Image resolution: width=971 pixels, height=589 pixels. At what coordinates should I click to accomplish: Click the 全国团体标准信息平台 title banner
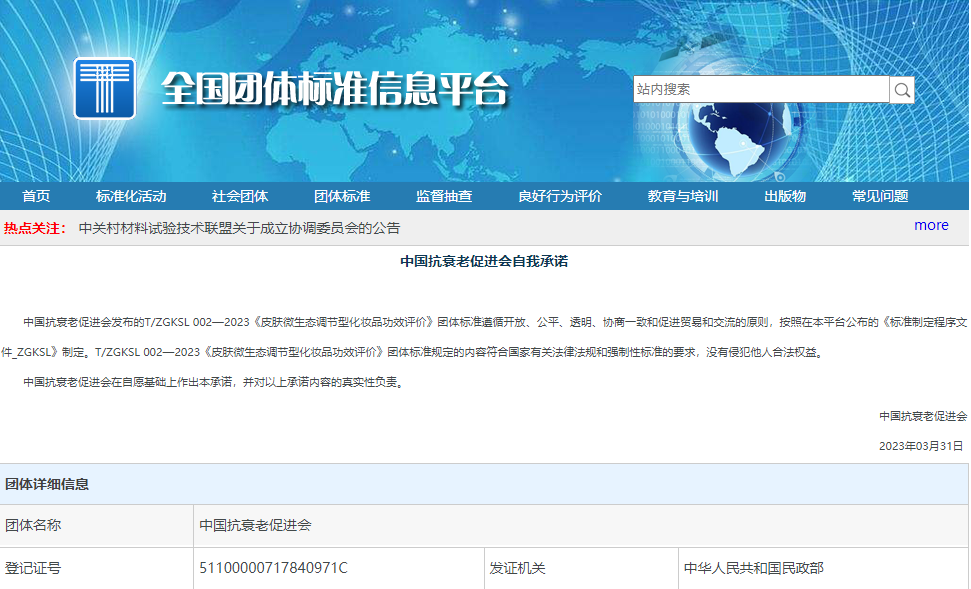pos(335,90)
